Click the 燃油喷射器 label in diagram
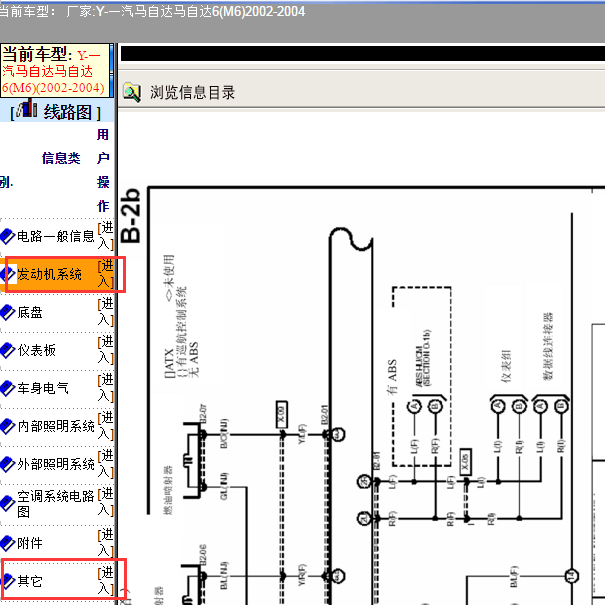This screenshot has height=605, width=605. [168, 490]
